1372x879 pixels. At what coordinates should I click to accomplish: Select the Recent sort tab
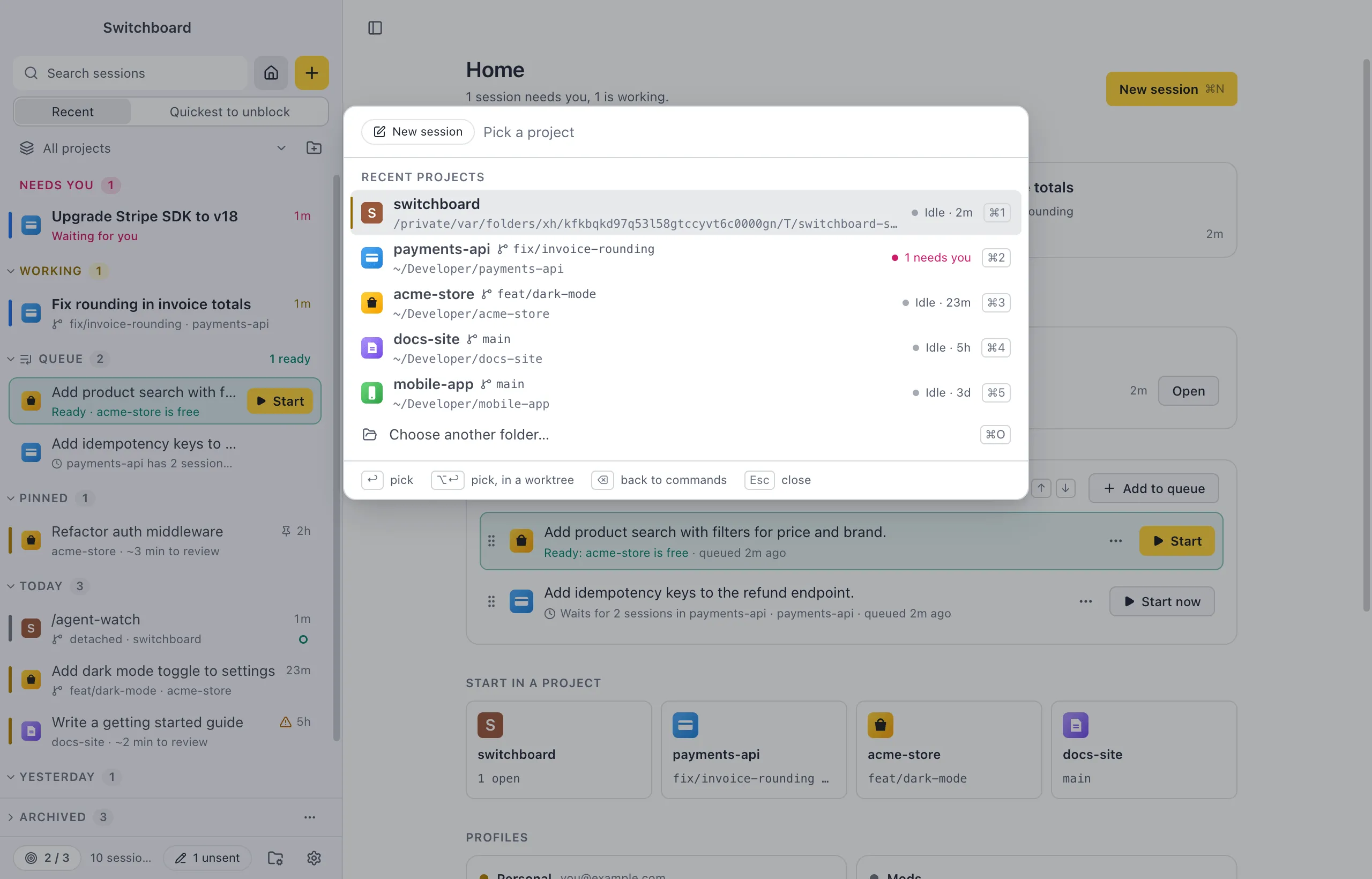click(x=72, y=111)
